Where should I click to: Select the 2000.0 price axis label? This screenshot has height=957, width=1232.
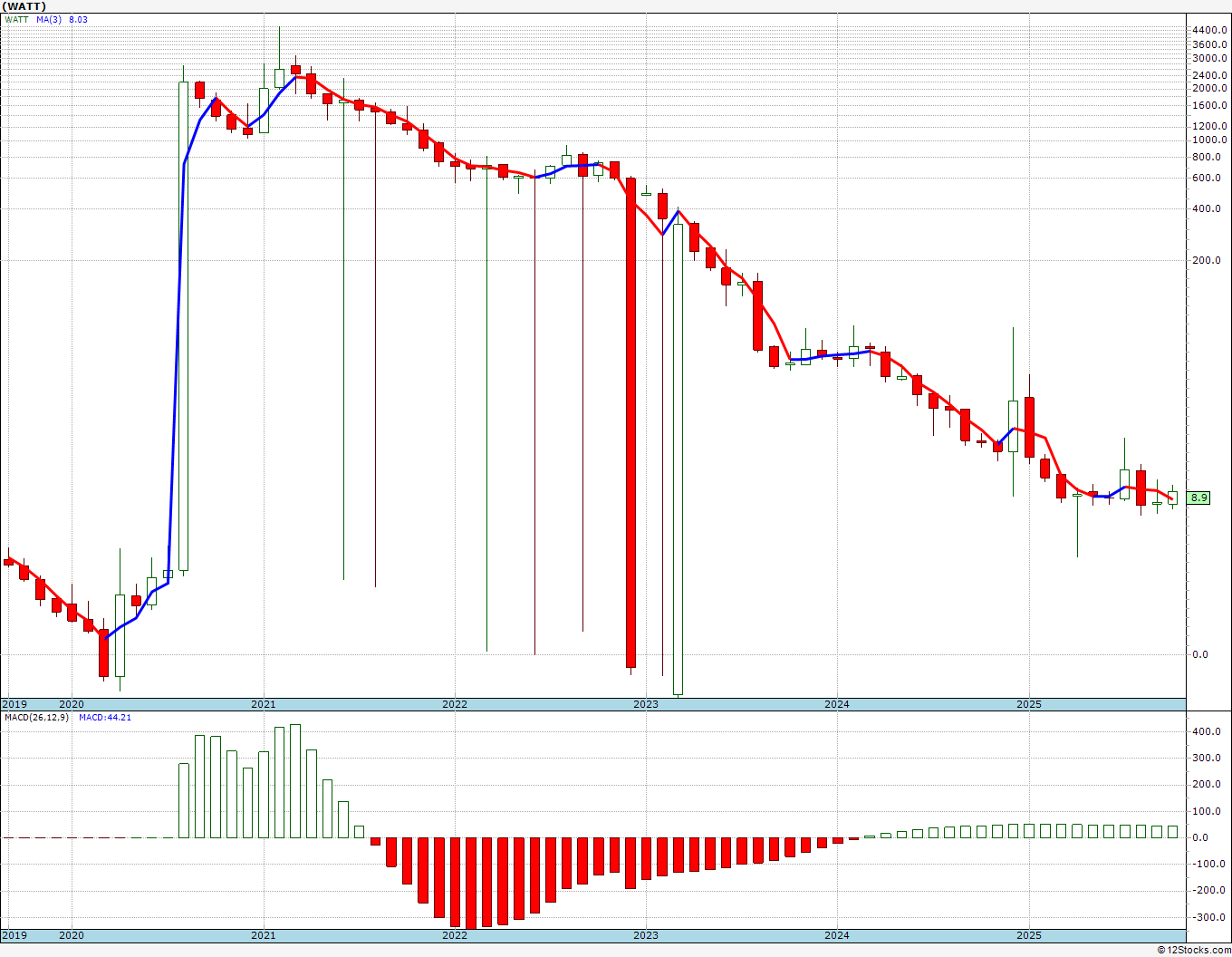point(1210,88)
